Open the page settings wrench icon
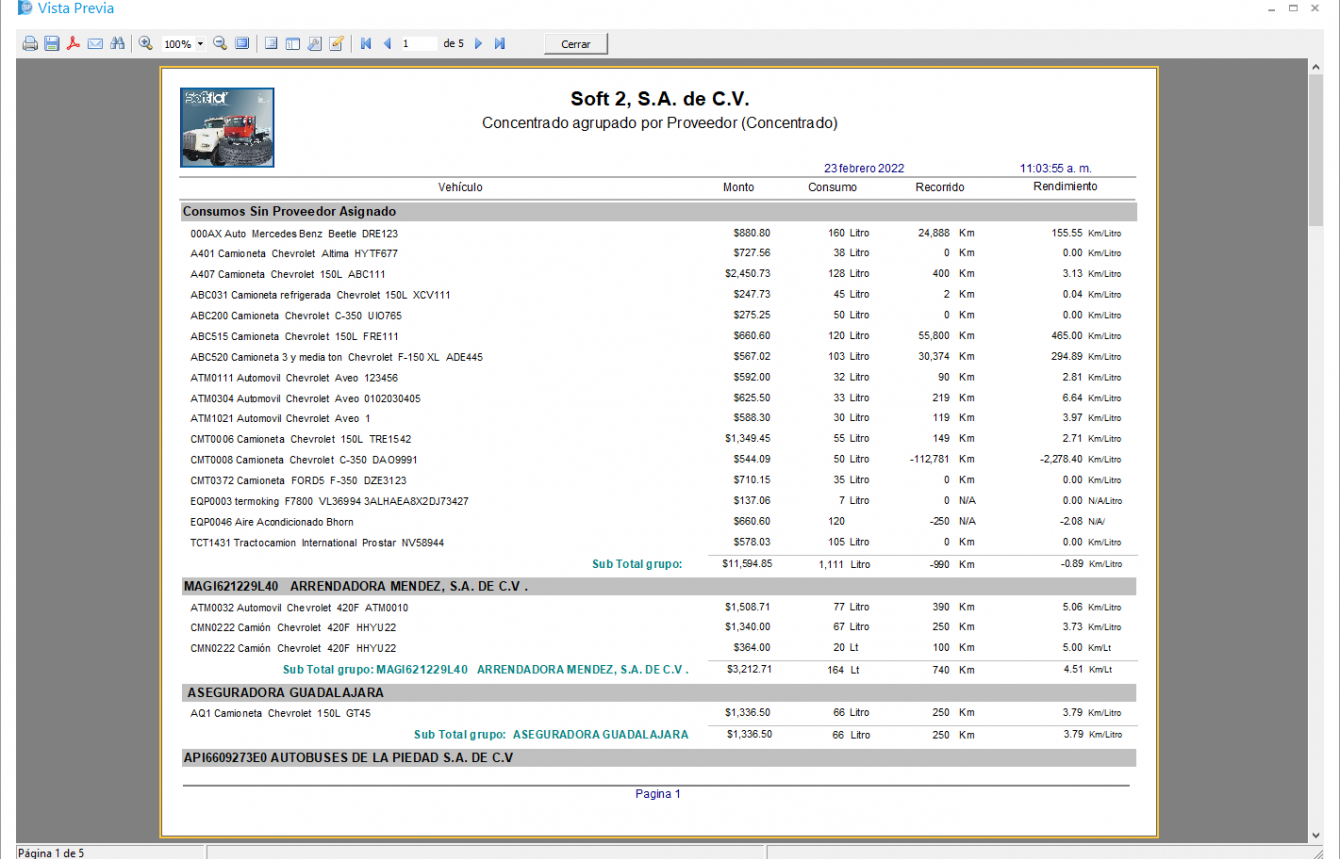Viewport: 1340px width, 859px height. tap(314, 44)
